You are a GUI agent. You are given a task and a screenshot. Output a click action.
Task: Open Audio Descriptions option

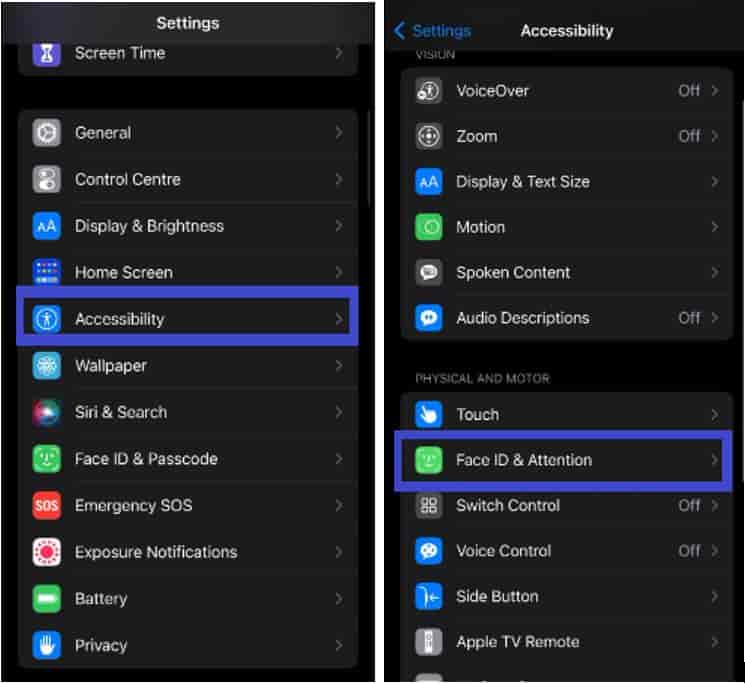[x=566, y=318]
